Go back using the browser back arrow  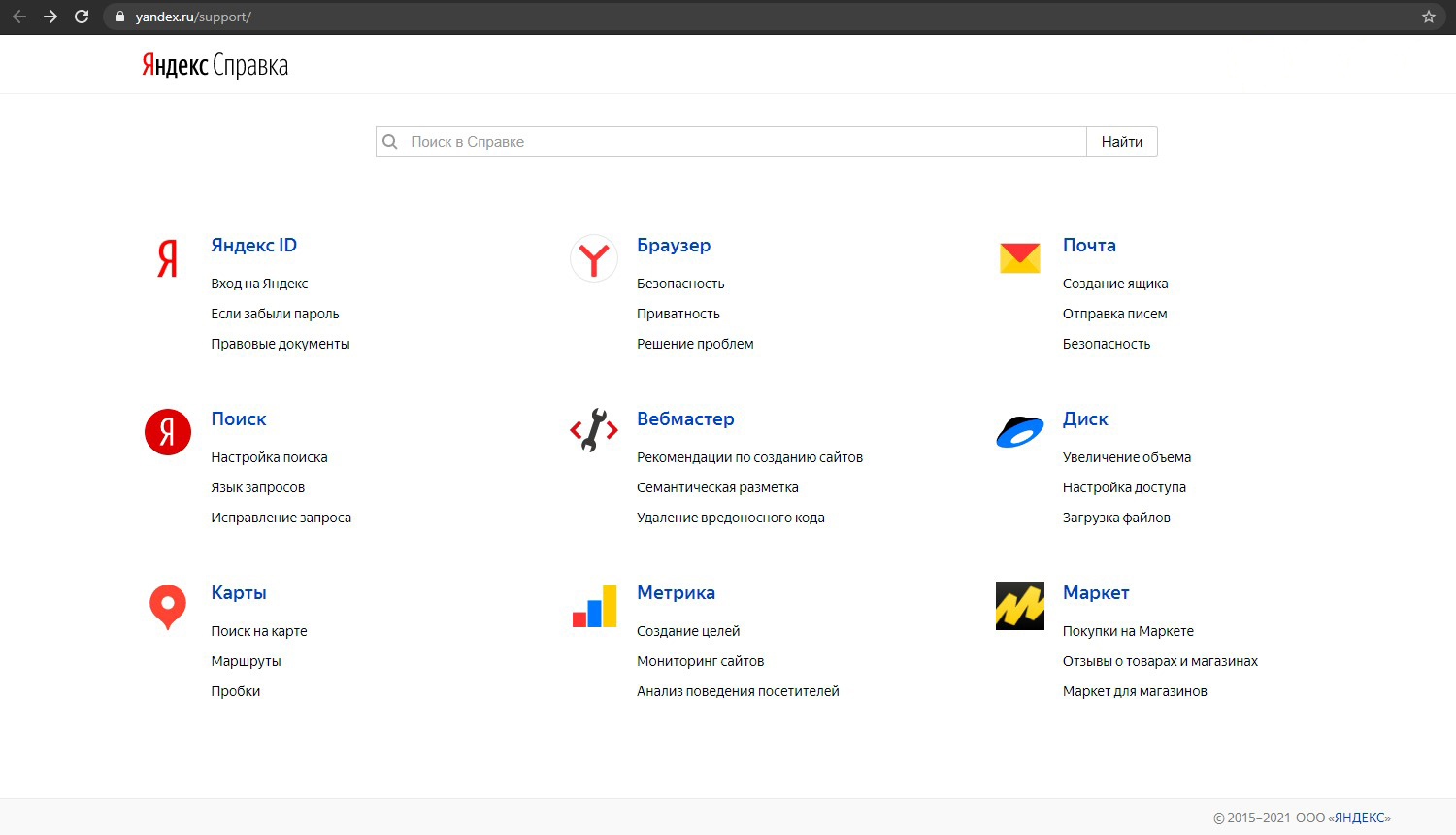coord(19,17)
